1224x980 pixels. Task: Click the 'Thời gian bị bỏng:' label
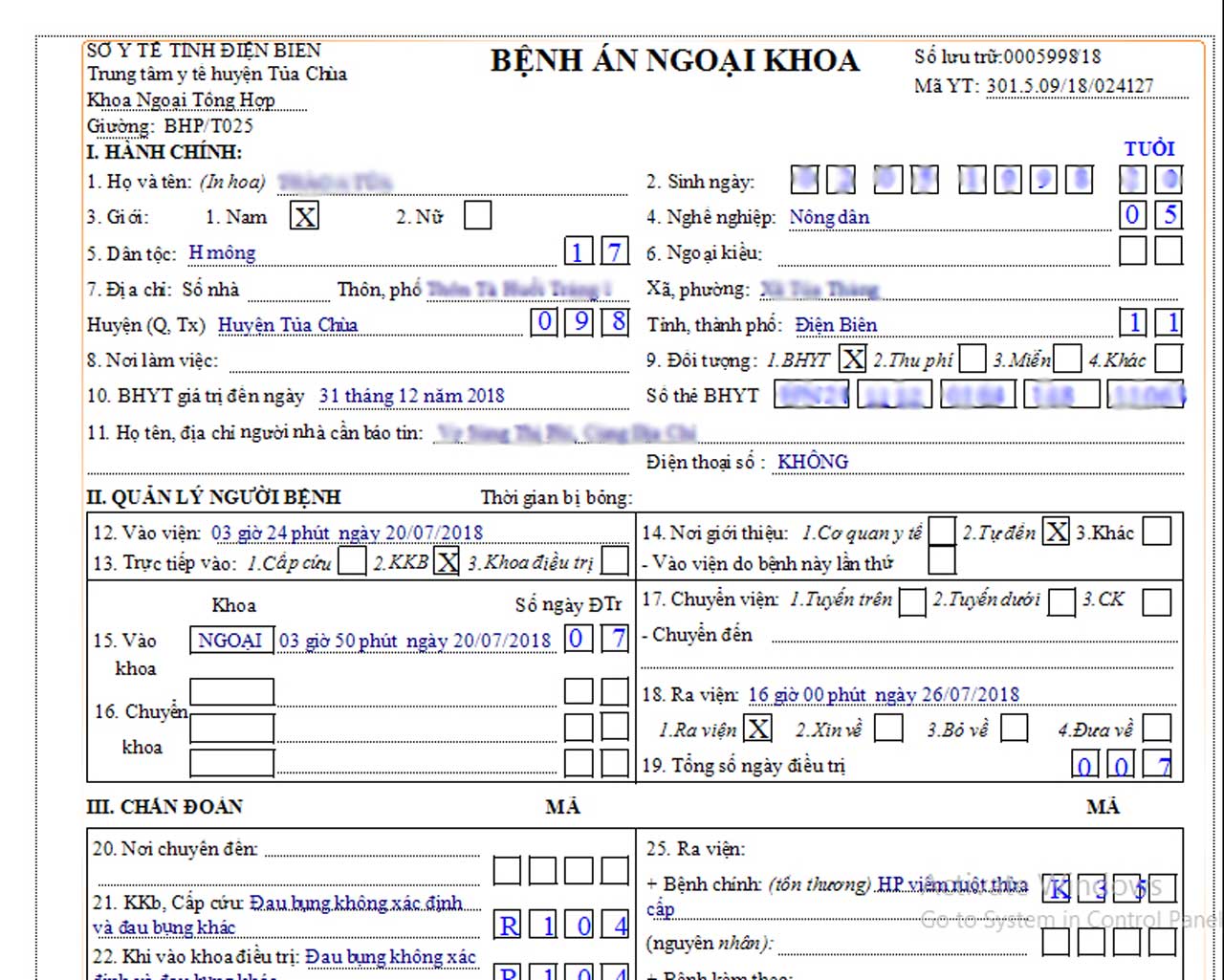click(x=557, y=497)
